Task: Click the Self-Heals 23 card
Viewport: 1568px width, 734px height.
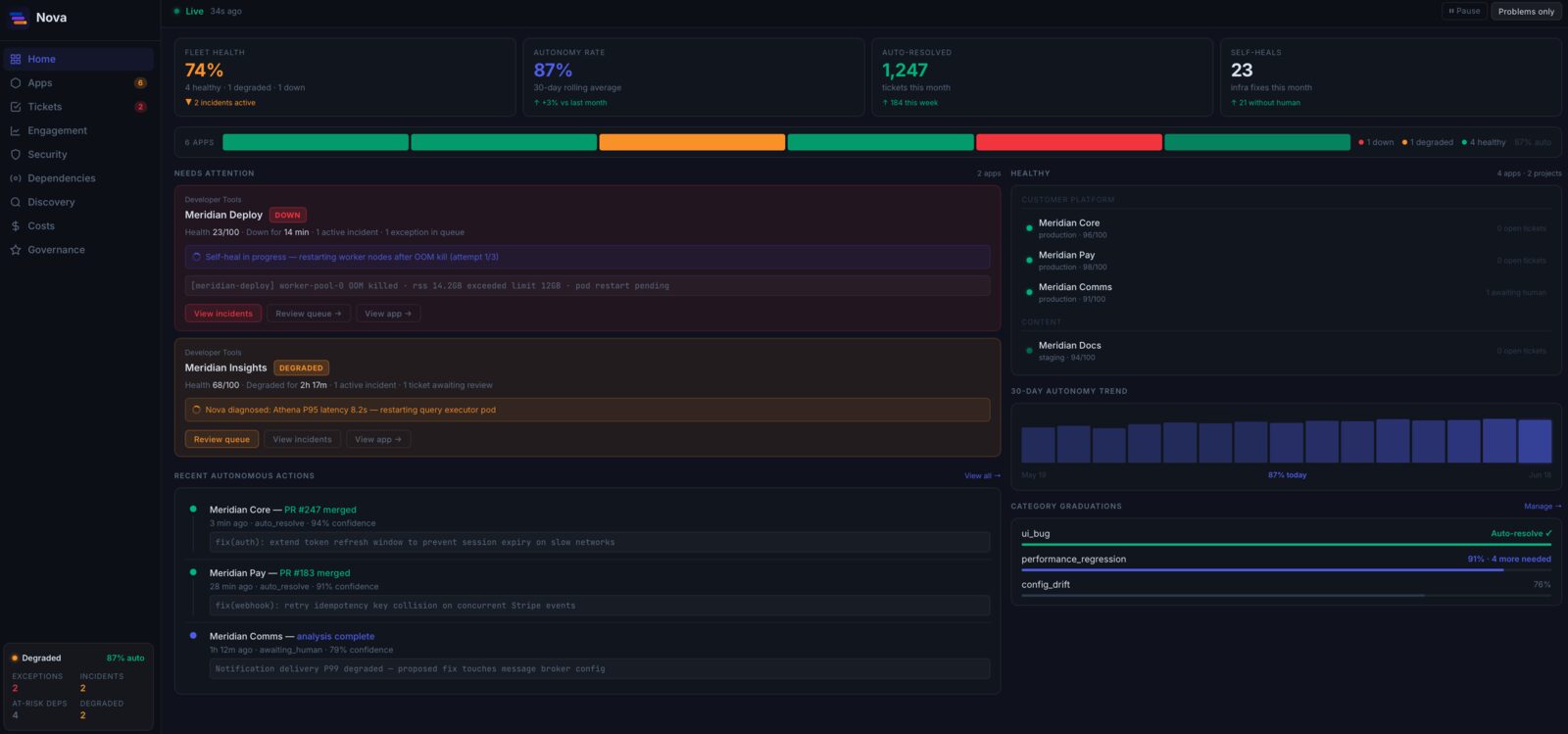Action: [x=1391, y=77]
